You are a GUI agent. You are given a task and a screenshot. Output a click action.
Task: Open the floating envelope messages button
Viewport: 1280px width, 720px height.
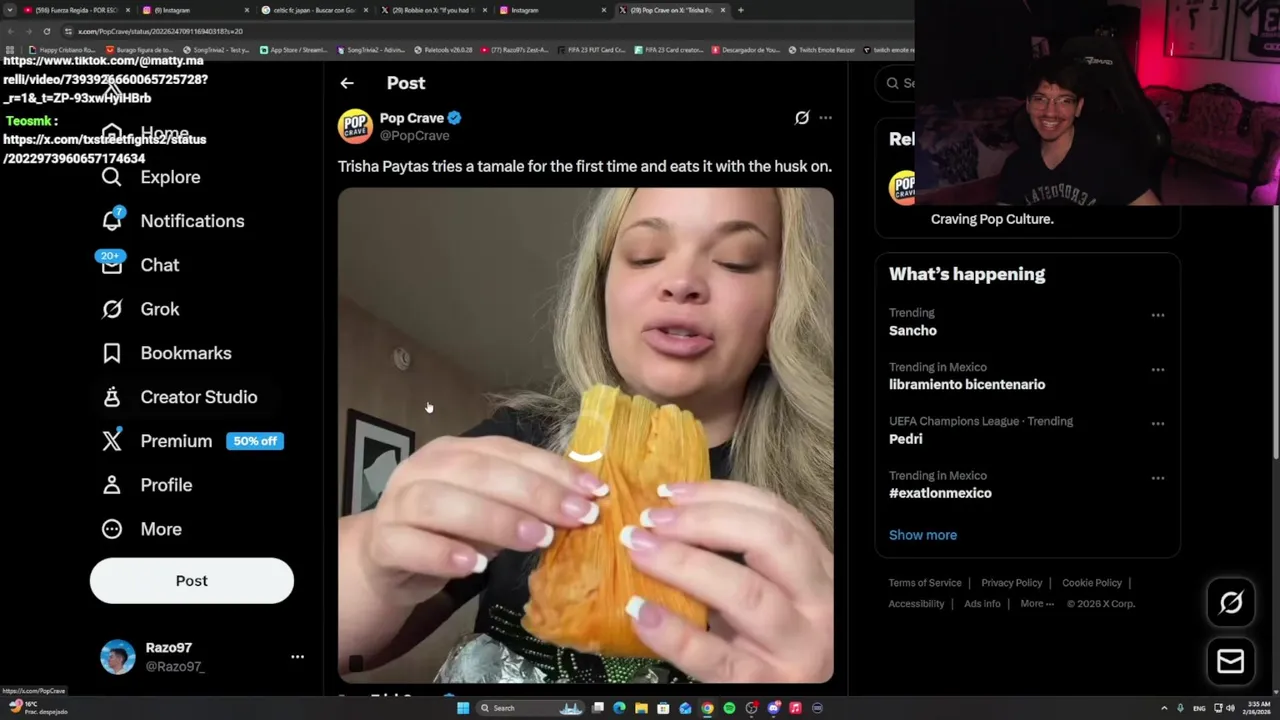point(1230,661)
